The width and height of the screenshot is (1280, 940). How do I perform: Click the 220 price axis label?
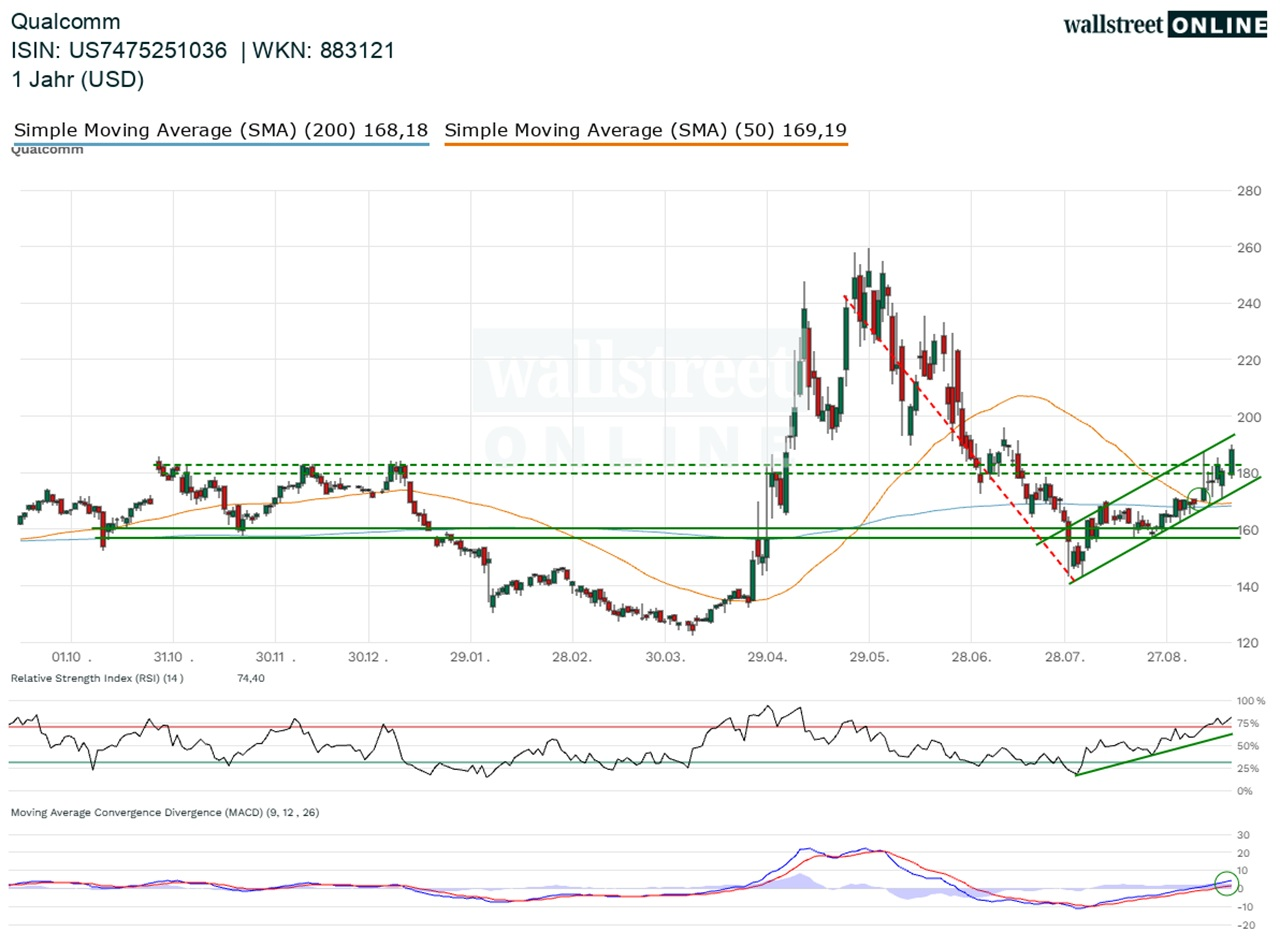1248,360
